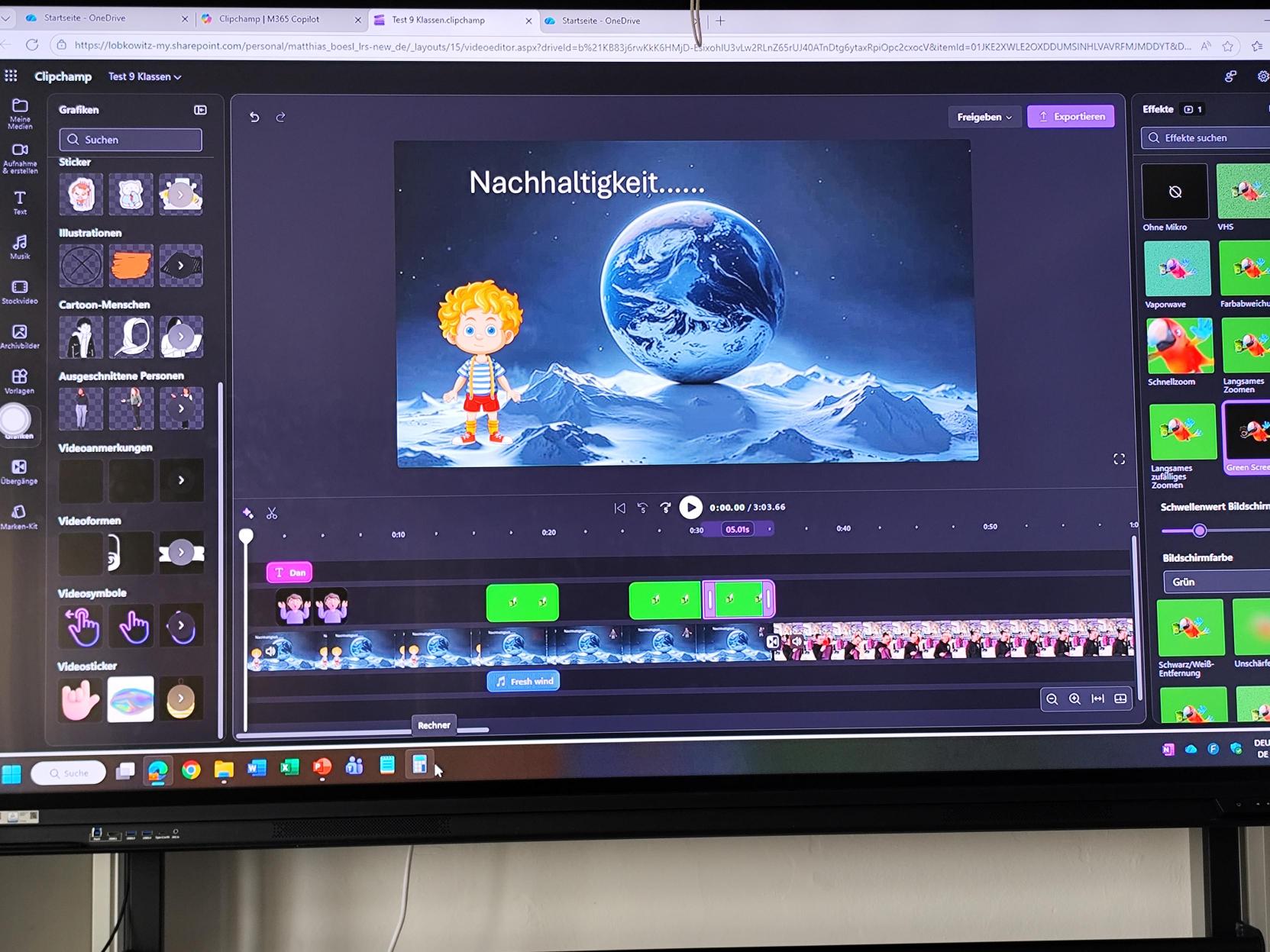The height and width of the screenshot is (952, 1270).
Task: Open the Übergänge transitions panel
Action: [x=19, y=472]
